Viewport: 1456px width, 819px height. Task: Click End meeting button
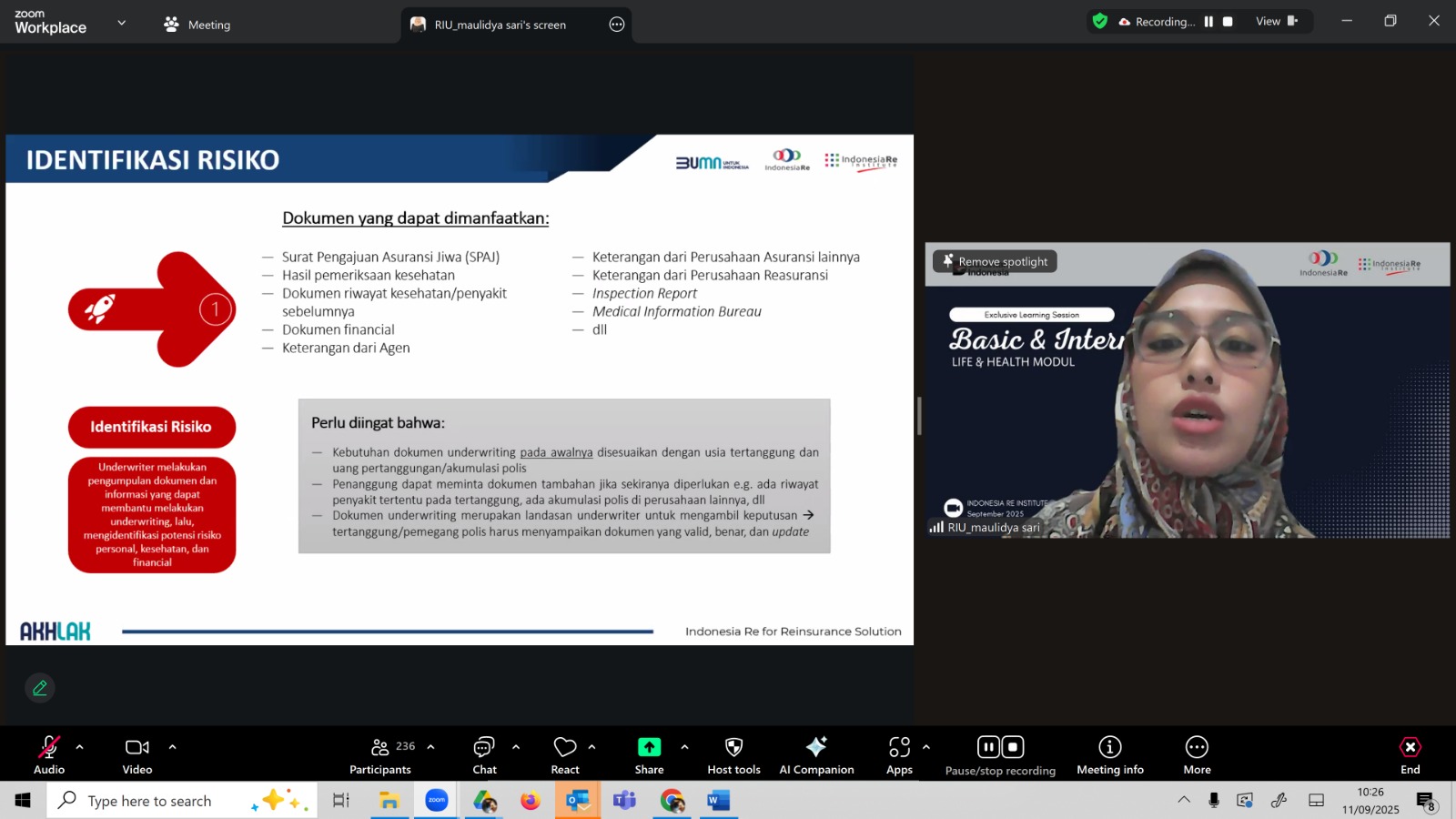1410,755
